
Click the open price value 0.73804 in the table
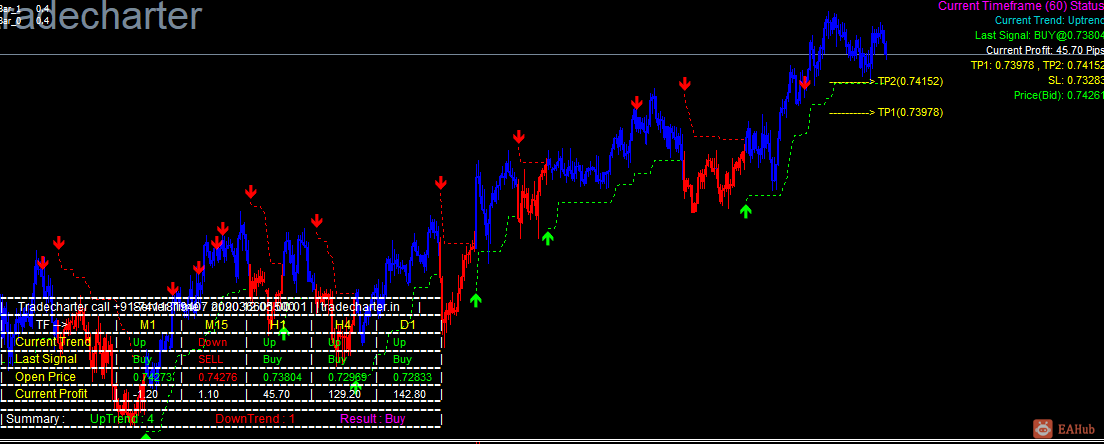282,376
